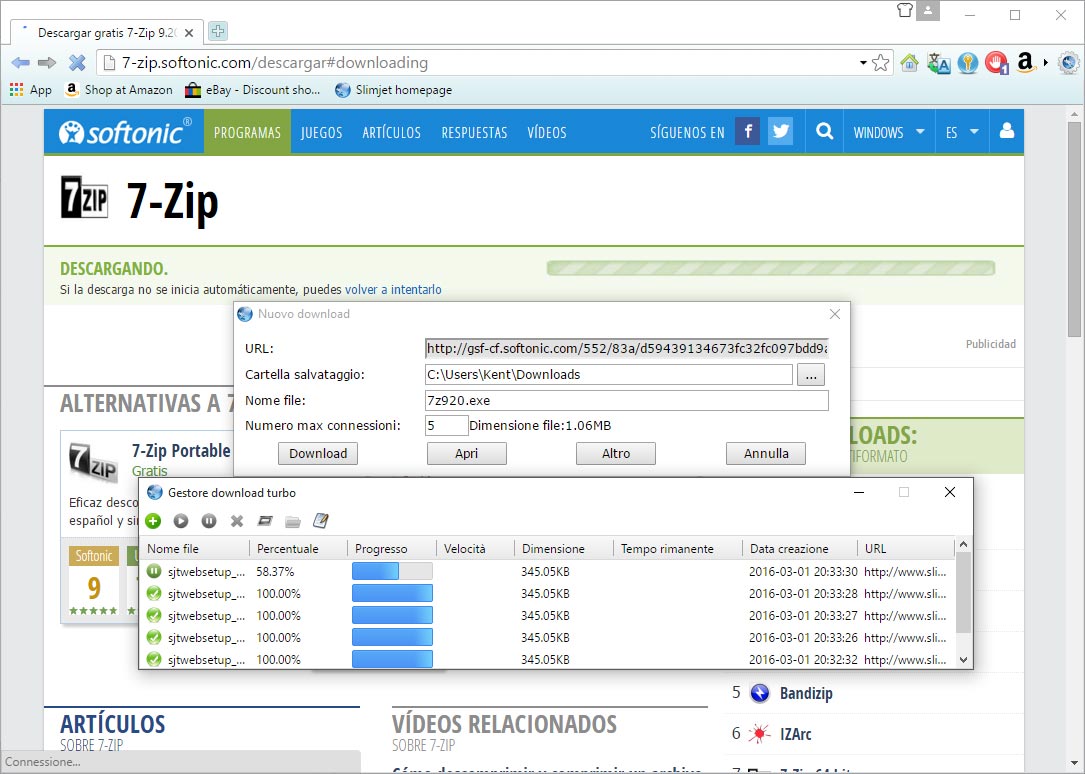Screen dimensions: 1085x774
Task: Go back with the browser back arrow
Action: click(x=21, y=63)
